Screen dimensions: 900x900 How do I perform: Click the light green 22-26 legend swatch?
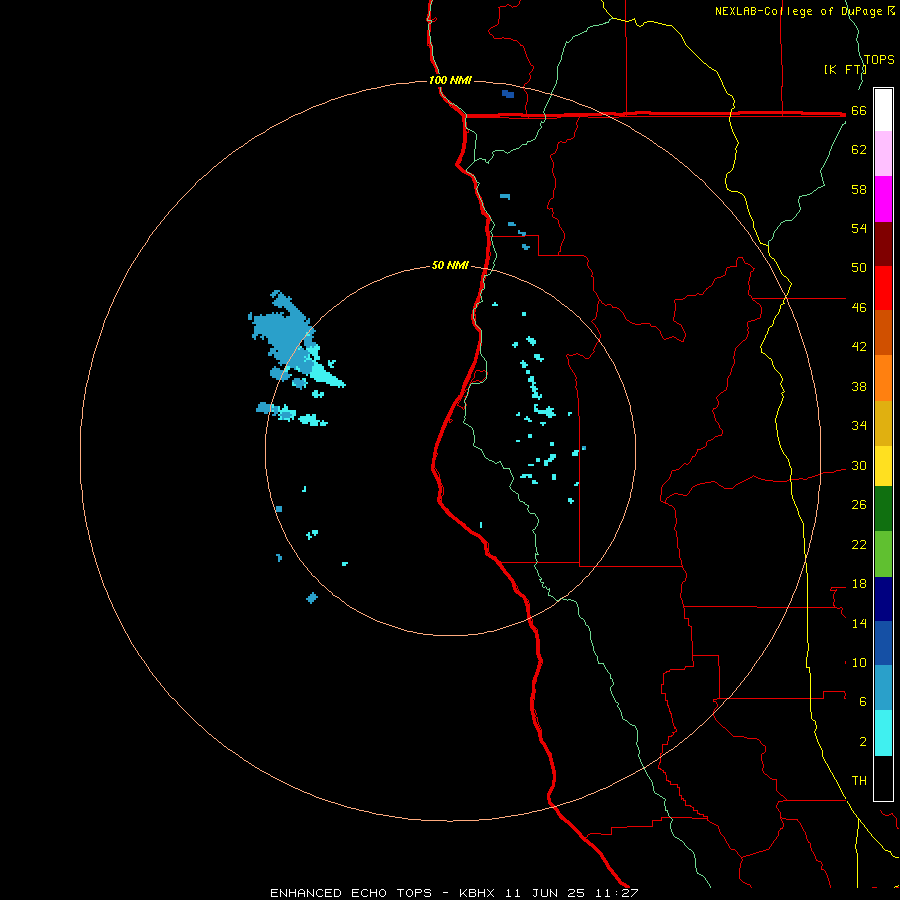tap(883, 554)
